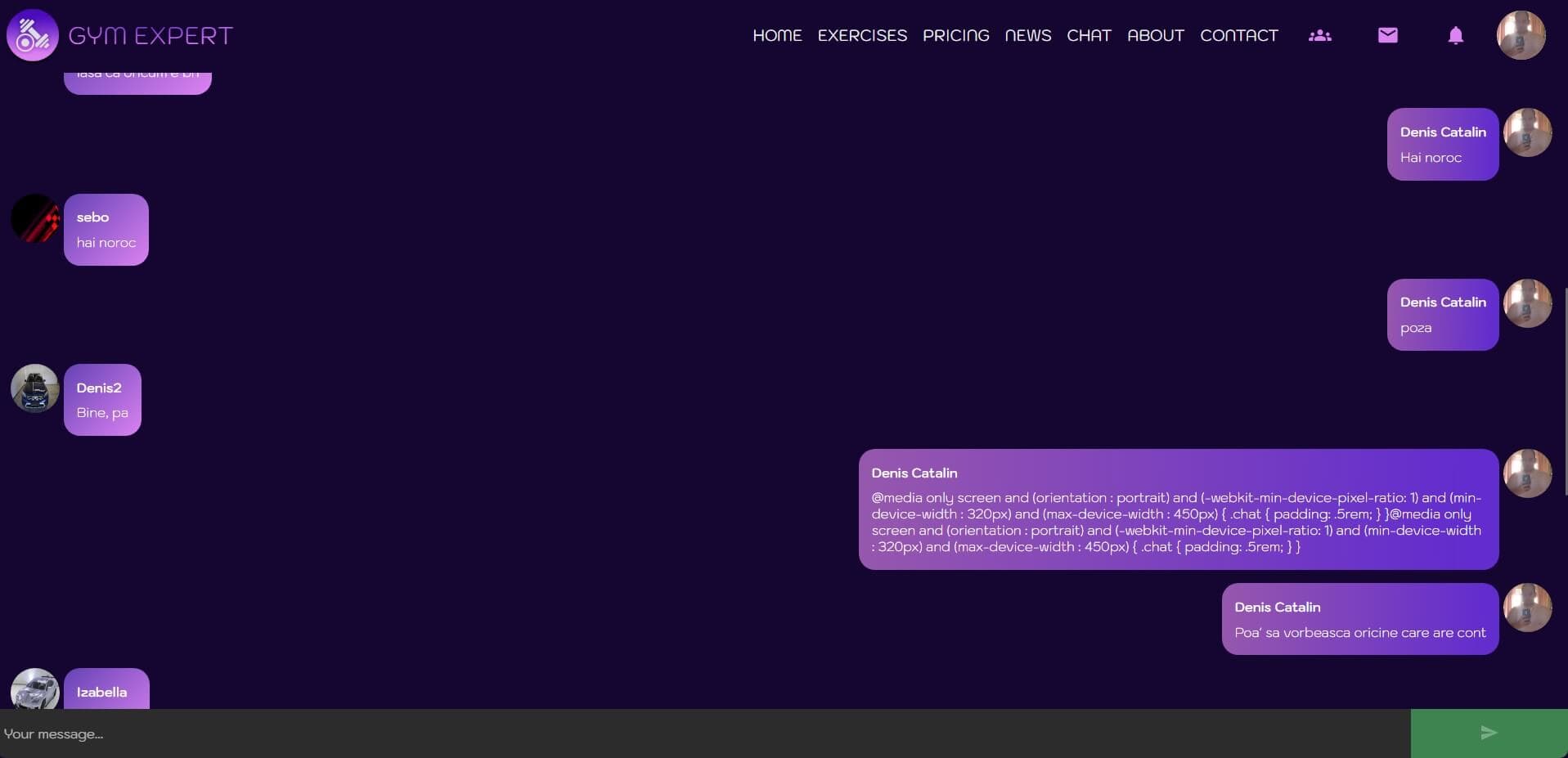Click the Gym Expert logo icon
The width and height of the screenshot is (1568, 758).
(33, 35)
